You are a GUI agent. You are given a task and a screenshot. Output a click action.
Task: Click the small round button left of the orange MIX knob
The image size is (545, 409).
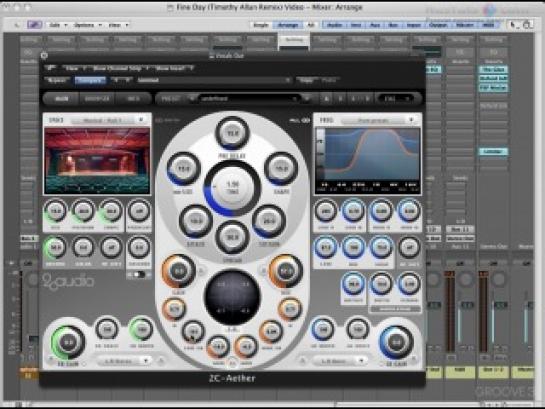(263, 270)
